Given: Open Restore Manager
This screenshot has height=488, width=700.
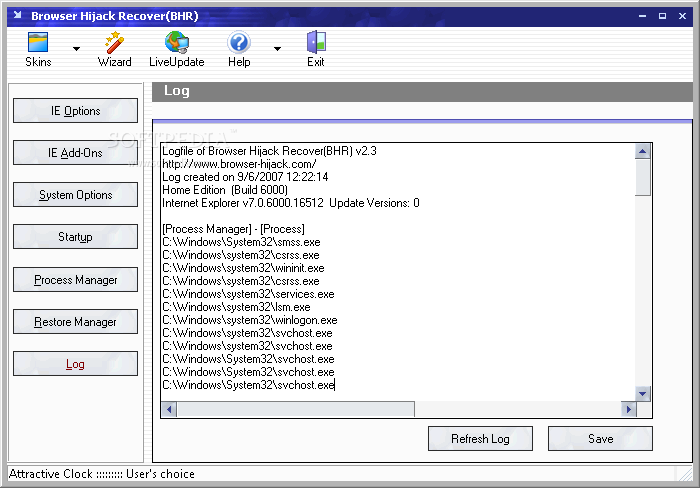Looking at the screenshot, I should tap(75, 321).
